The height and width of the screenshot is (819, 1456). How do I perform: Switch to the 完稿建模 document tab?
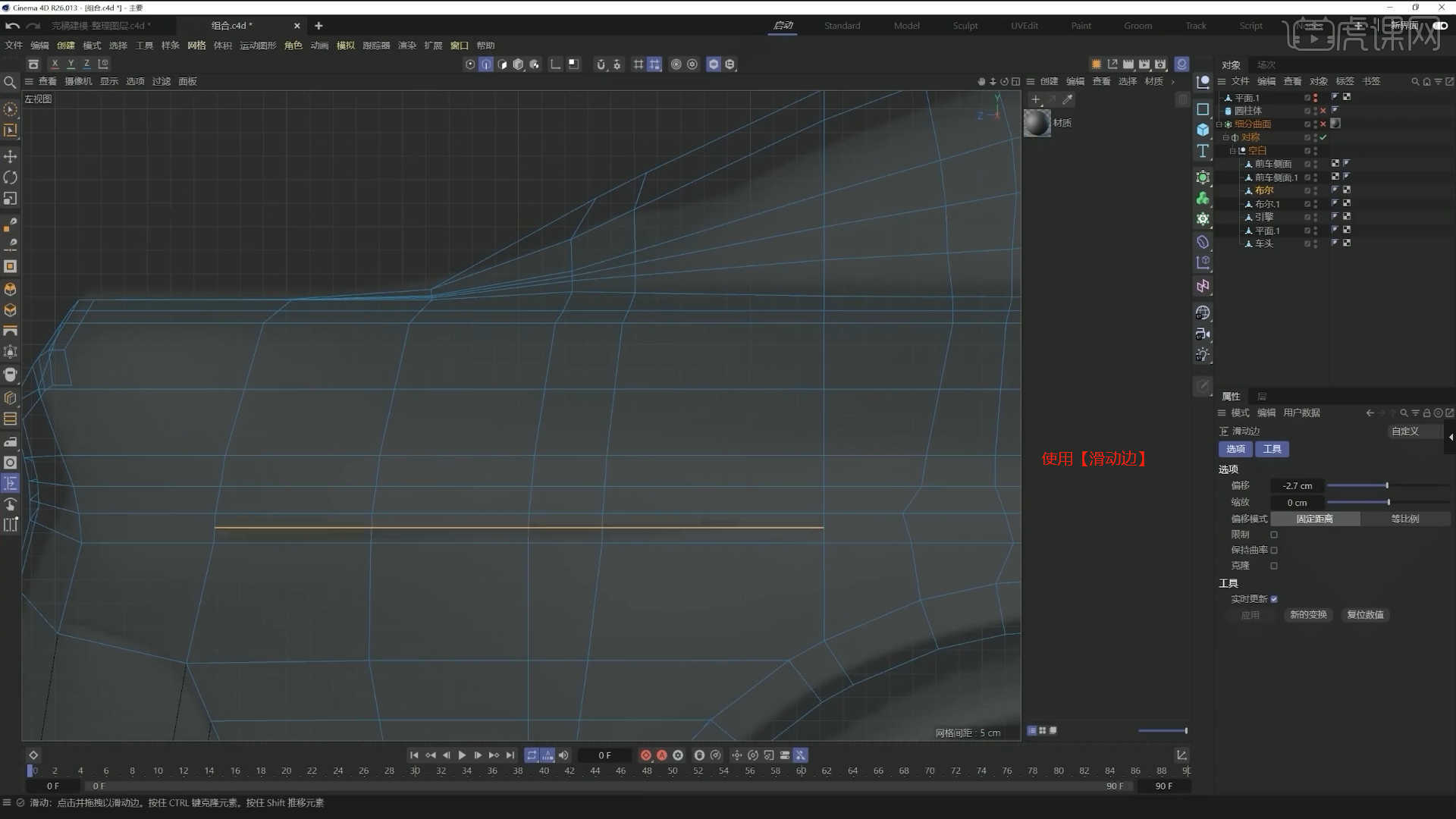pyautogui.click(x=101, y=26)
